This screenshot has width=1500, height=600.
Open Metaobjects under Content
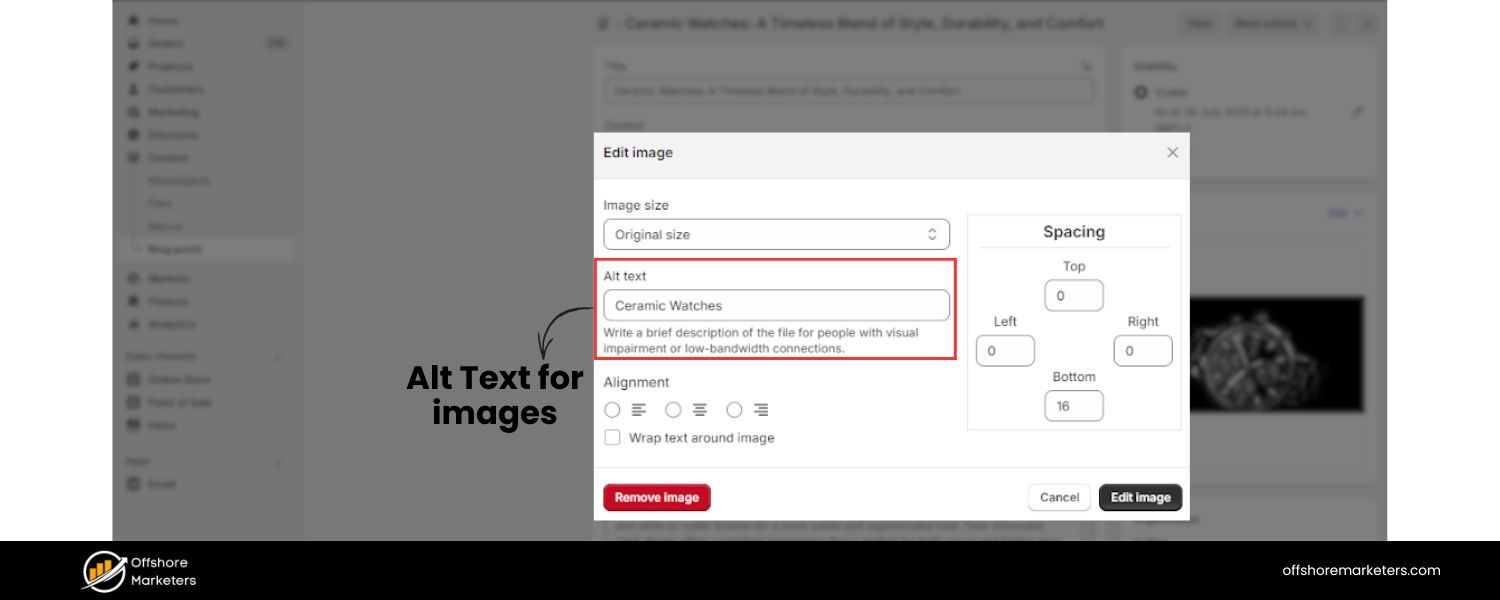pyautogui.click(x=180, y=180)
